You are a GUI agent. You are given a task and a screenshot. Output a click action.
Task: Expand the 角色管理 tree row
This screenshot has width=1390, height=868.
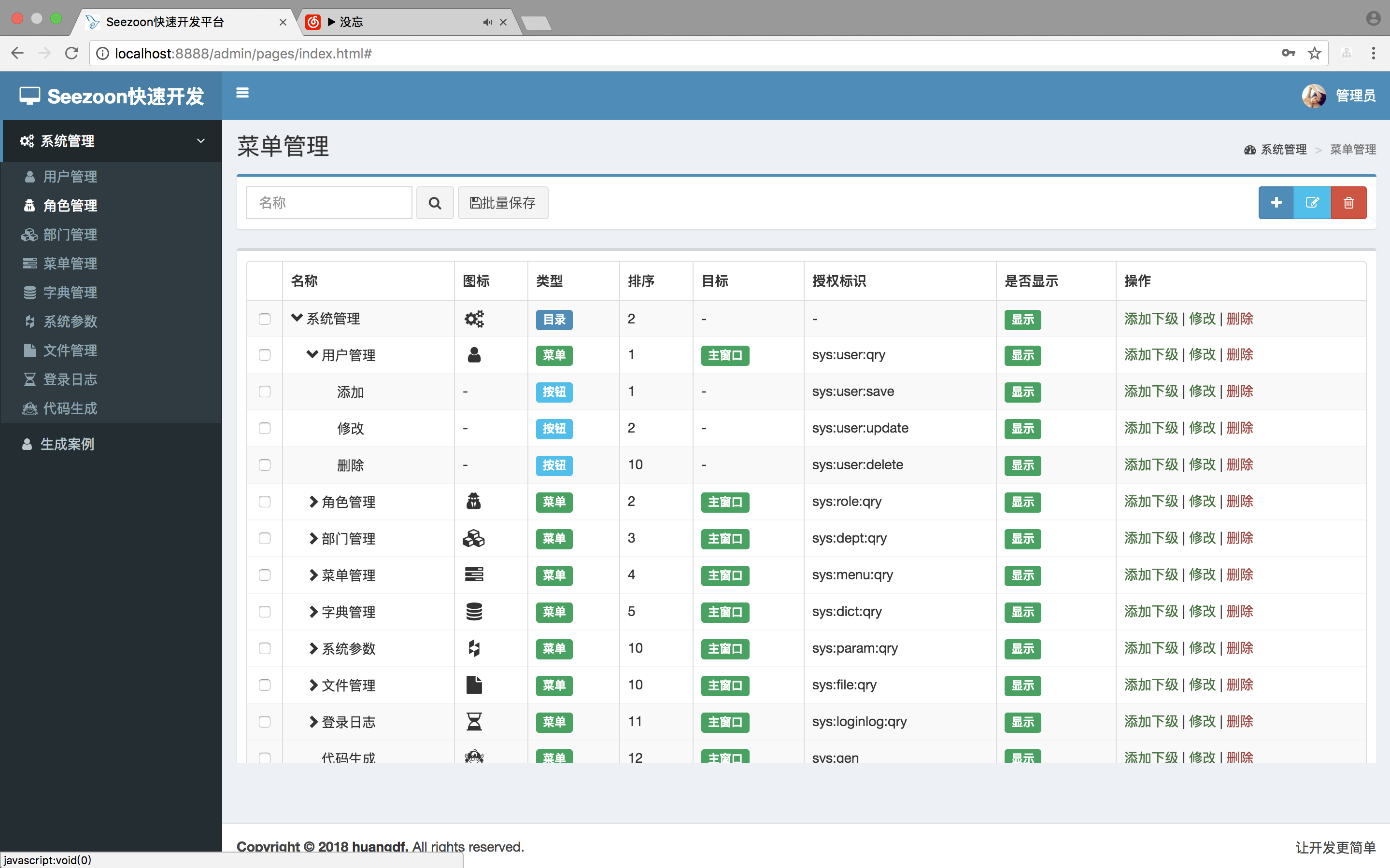coord(313,502)
